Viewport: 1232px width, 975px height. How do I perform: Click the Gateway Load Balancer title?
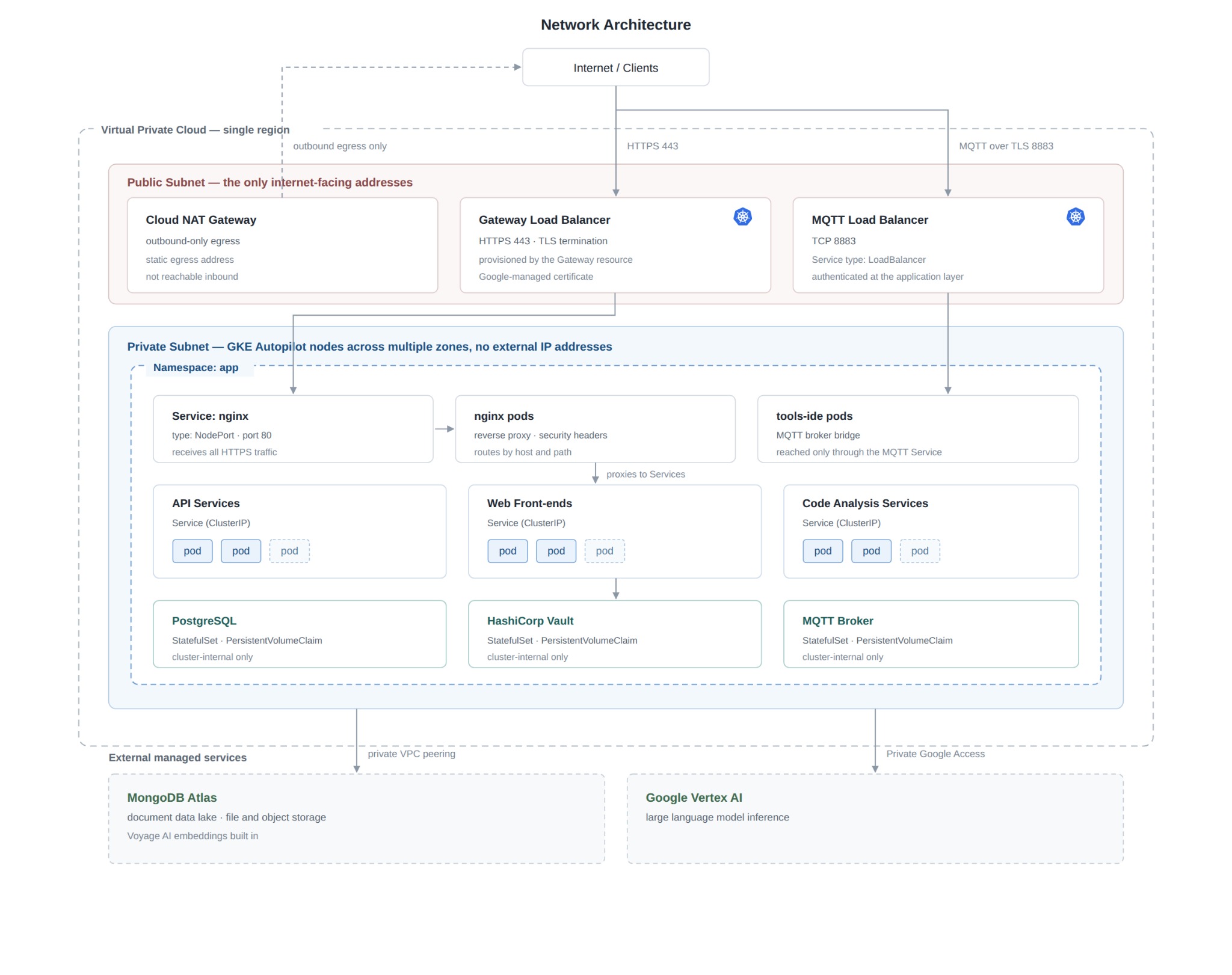tap(544, 220)
